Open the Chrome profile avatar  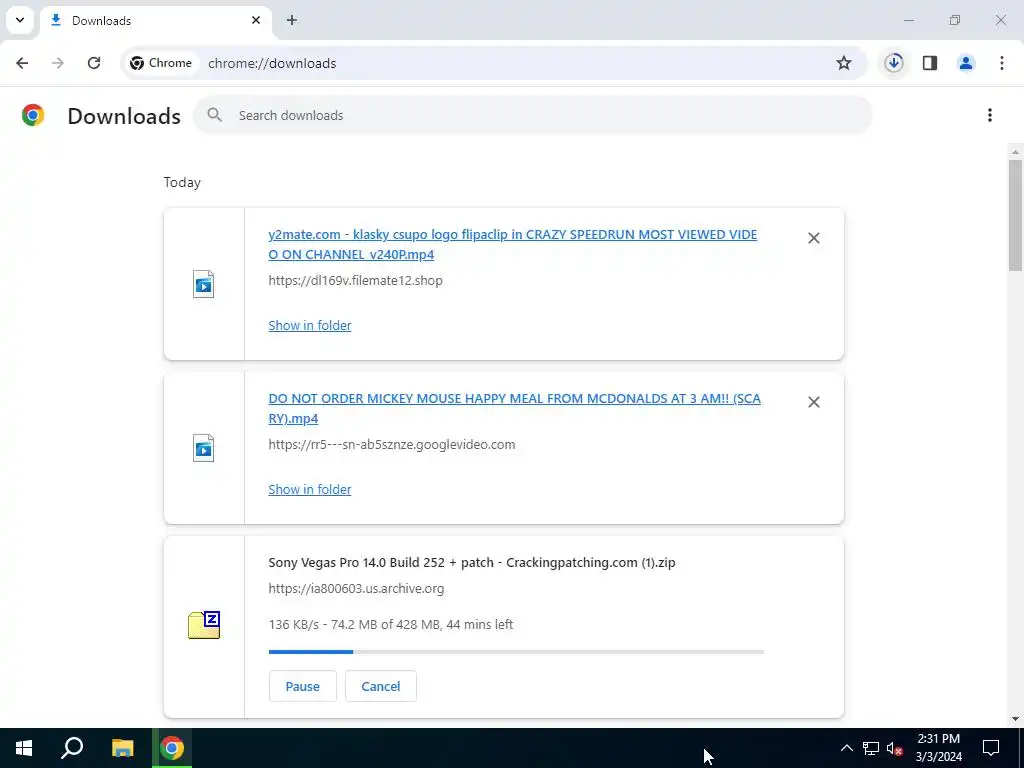966,63
